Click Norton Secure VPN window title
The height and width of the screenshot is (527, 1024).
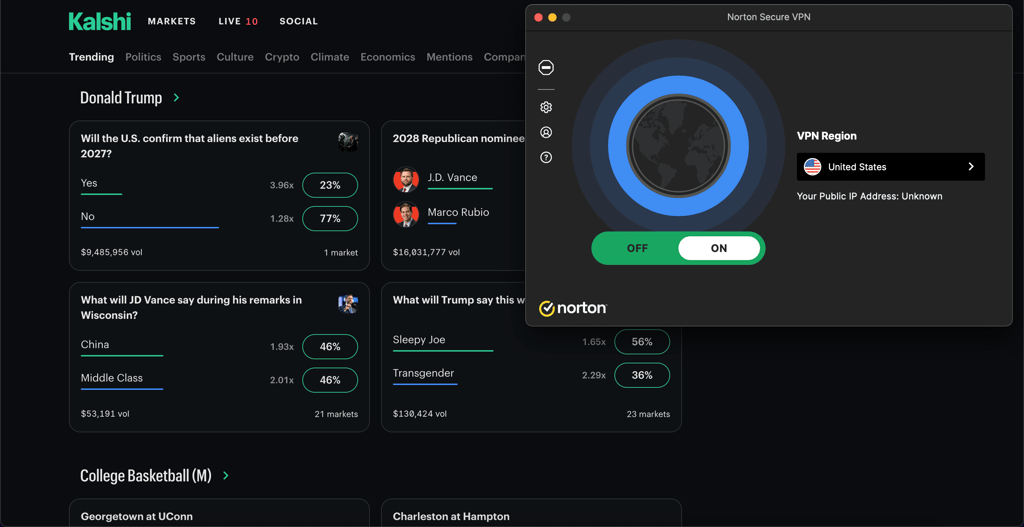(769, 17)
